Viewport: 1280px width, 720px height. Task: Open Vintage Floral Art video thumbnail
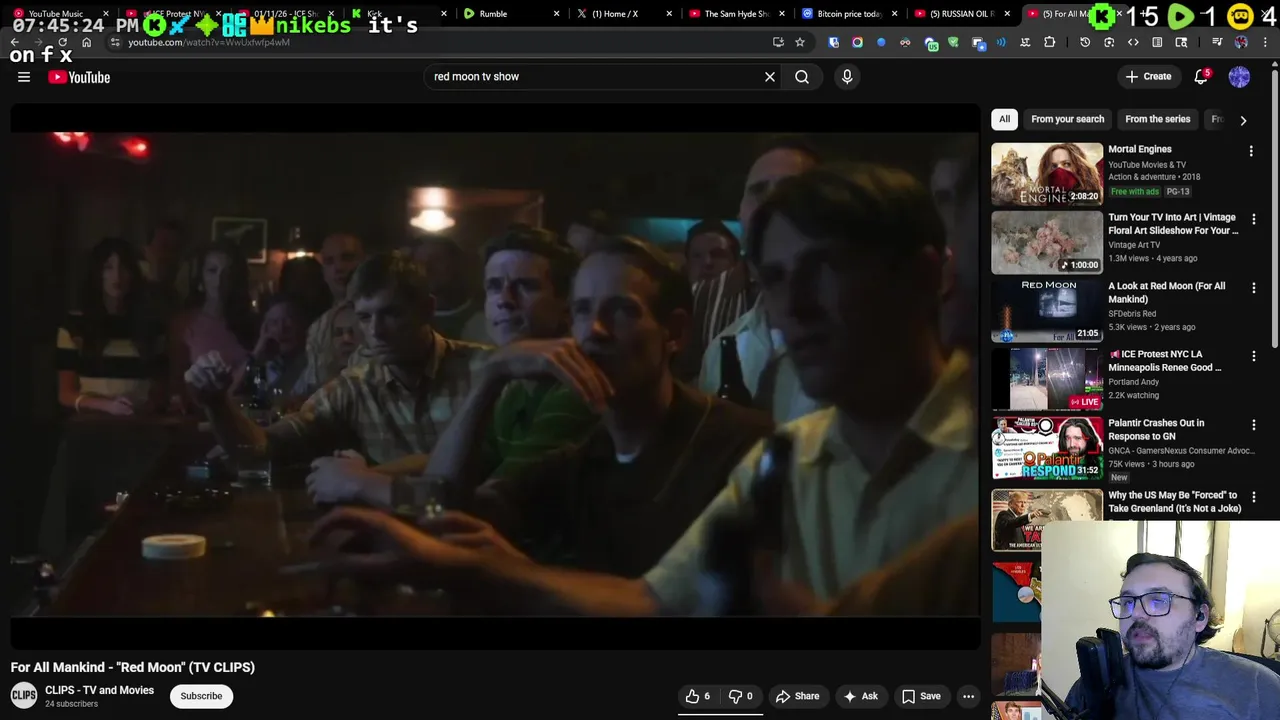(x=1047, y=242)
